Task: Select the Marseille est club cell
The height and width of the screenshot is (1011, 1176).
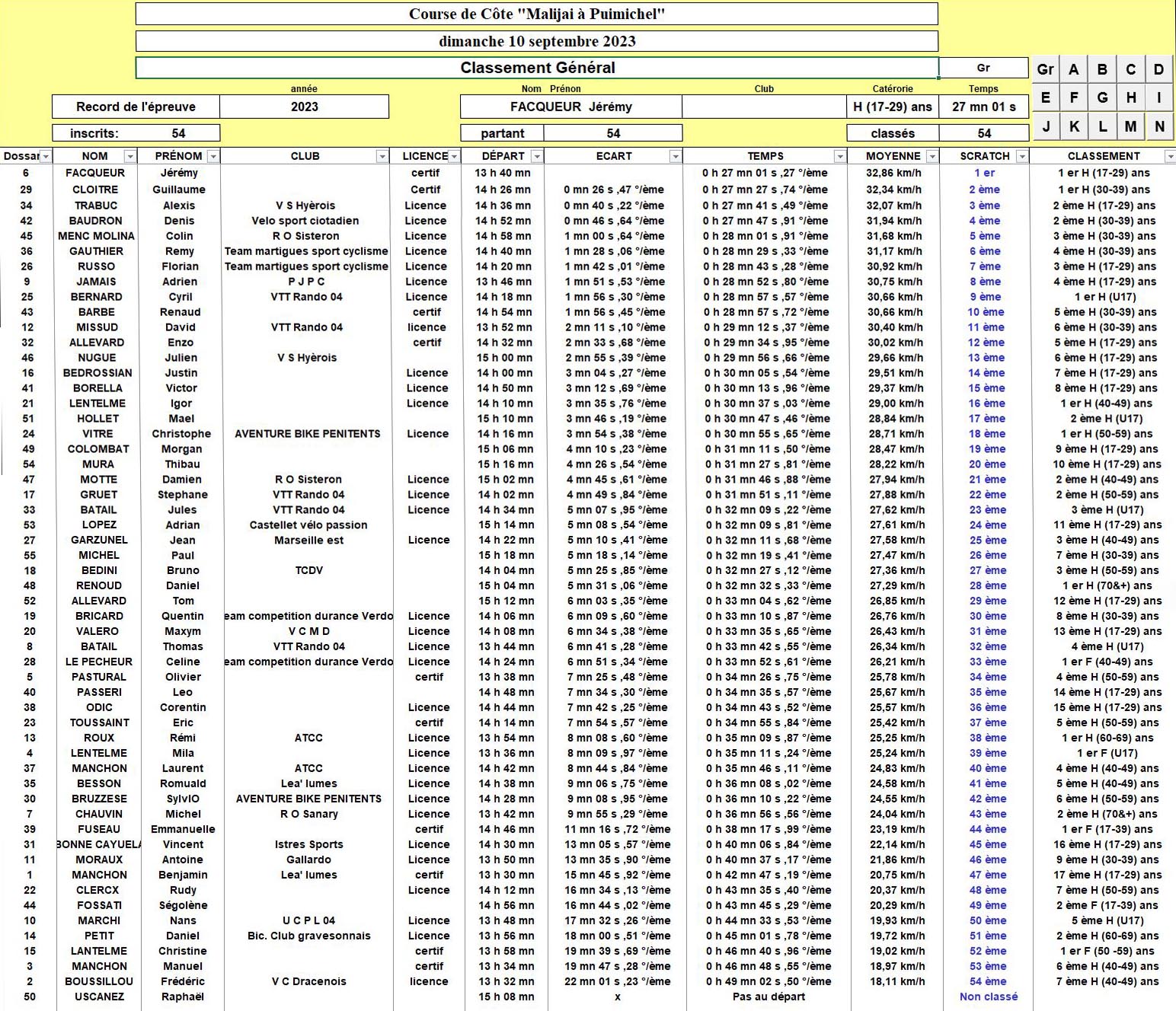Action: point(308,541)
